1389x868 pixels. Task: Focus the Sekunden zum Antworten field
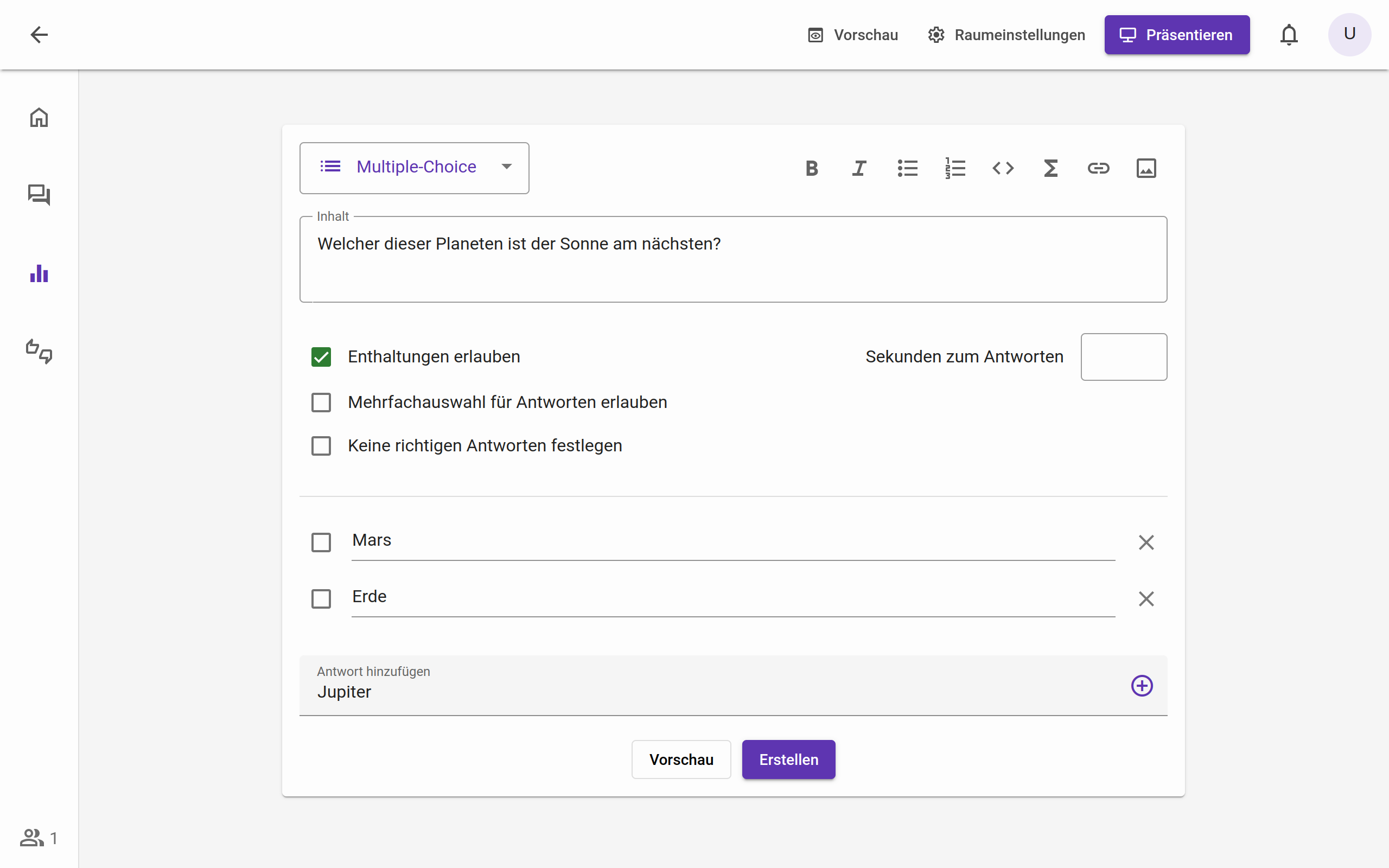point(1123,356)
